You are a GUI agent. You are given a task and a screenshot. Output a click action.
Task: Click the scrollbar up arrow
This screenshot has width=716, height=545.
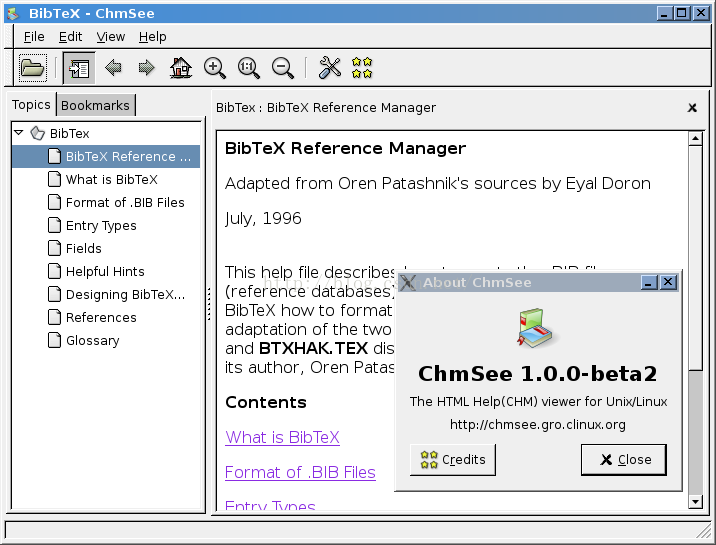695,138
